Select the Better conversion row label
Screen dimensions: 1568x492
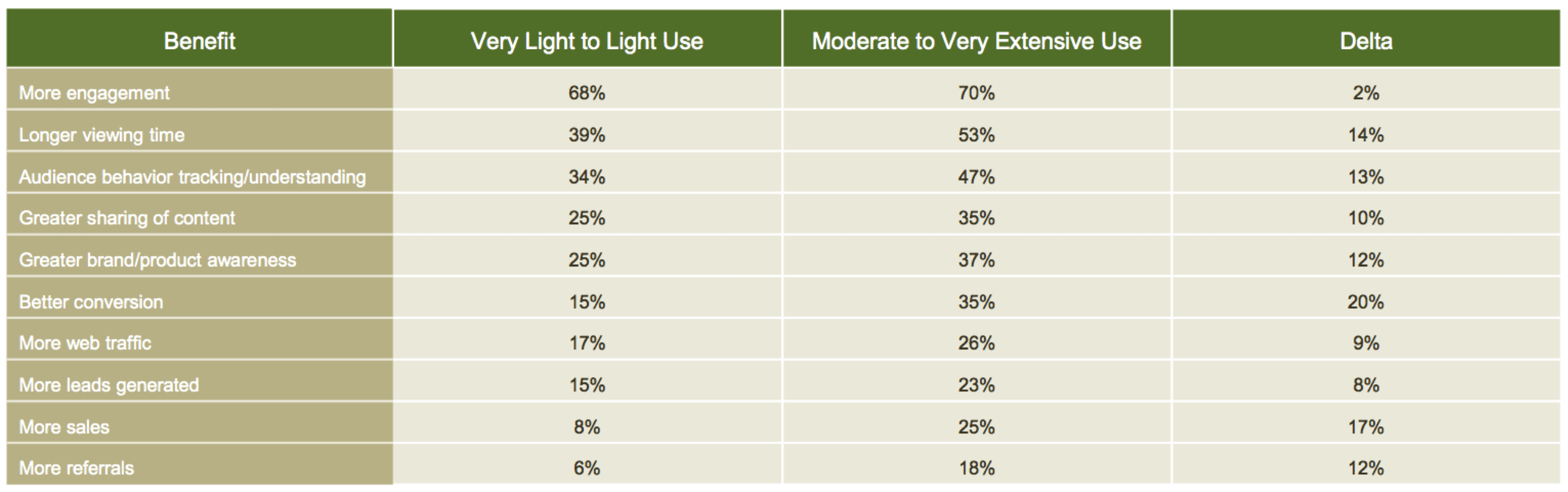pyautogui.click(x=91, y=302)
